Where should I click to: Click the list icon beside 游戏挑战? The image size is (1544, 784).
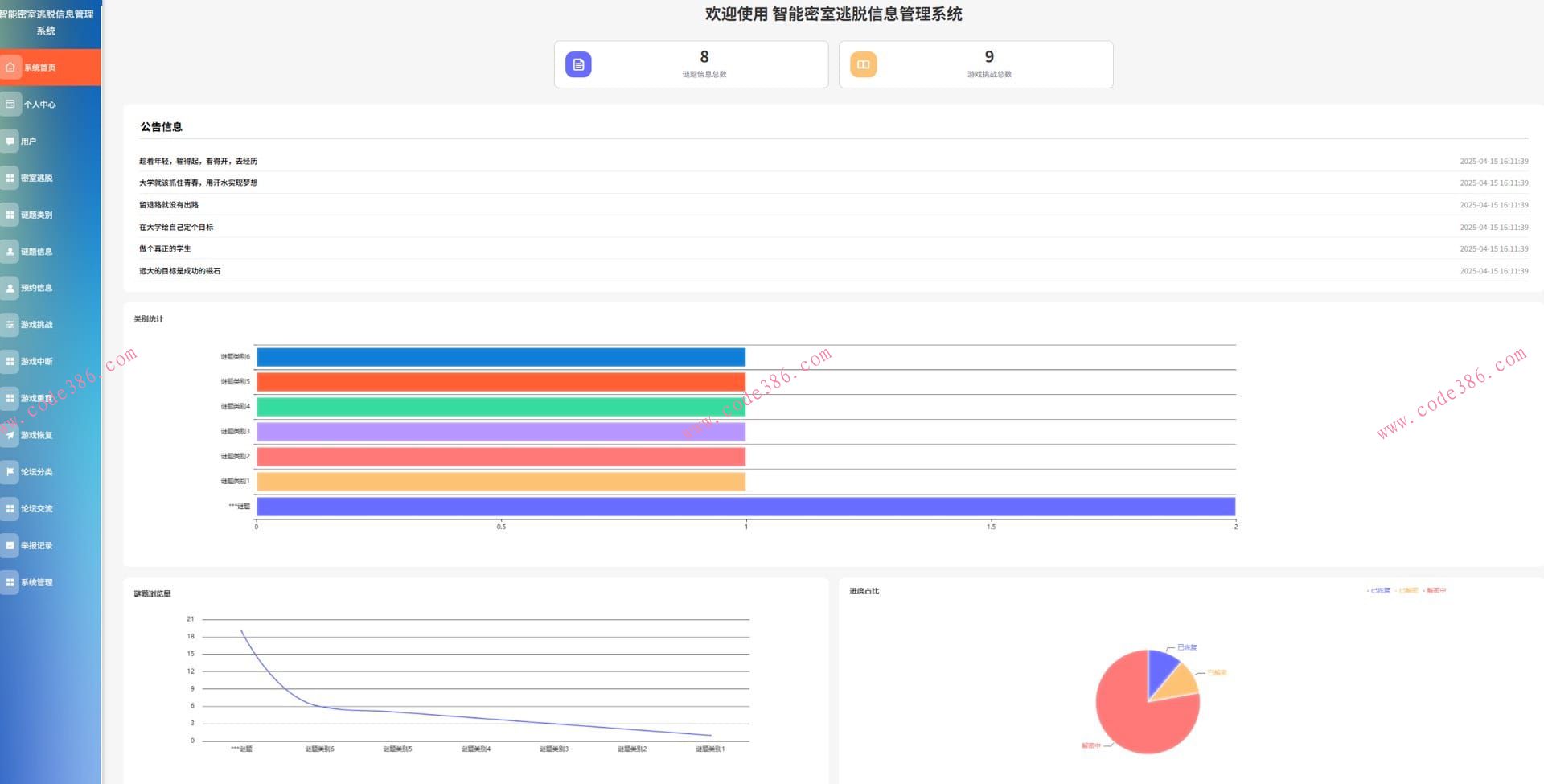click(x=10, y=325)
